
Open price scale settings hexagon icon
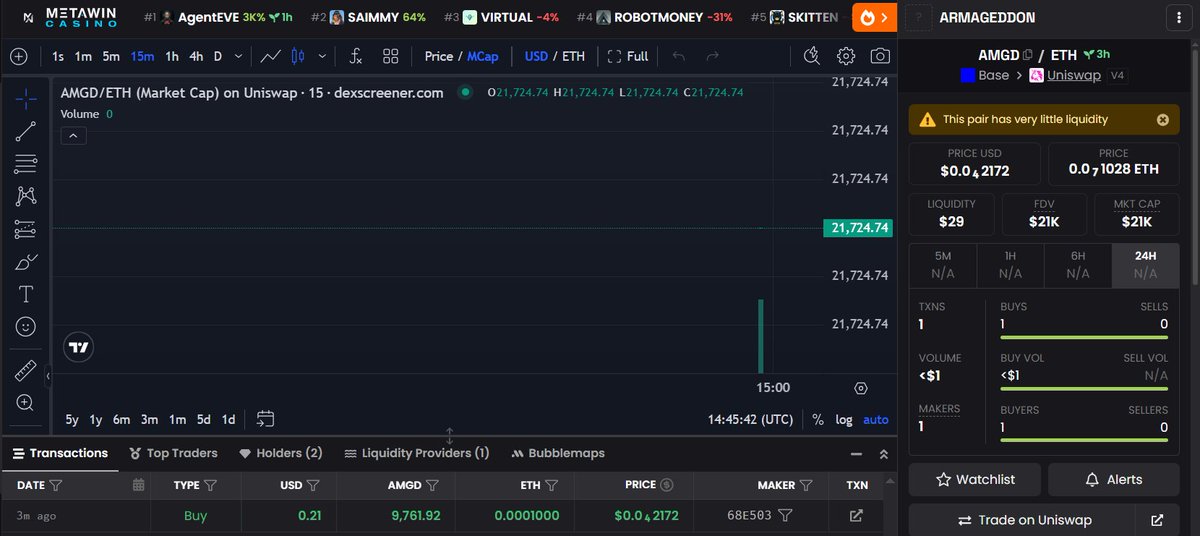(861, 388)
